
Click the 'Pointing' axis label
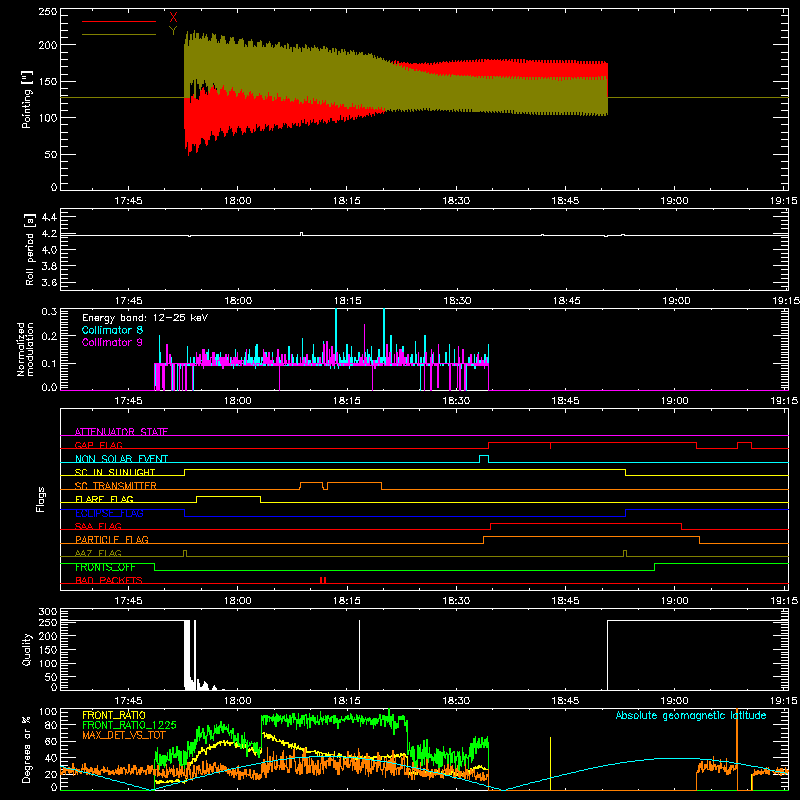pyautogui.click(x=27, y=99)
